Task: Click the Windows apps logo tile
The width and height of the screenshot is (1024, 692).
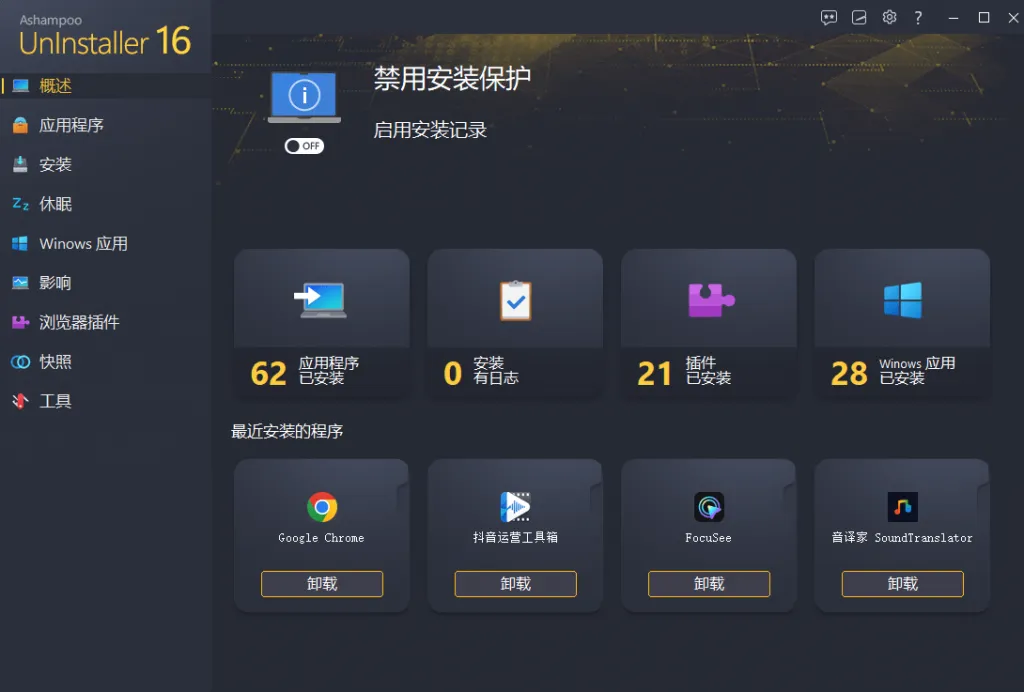Action: 903,300
